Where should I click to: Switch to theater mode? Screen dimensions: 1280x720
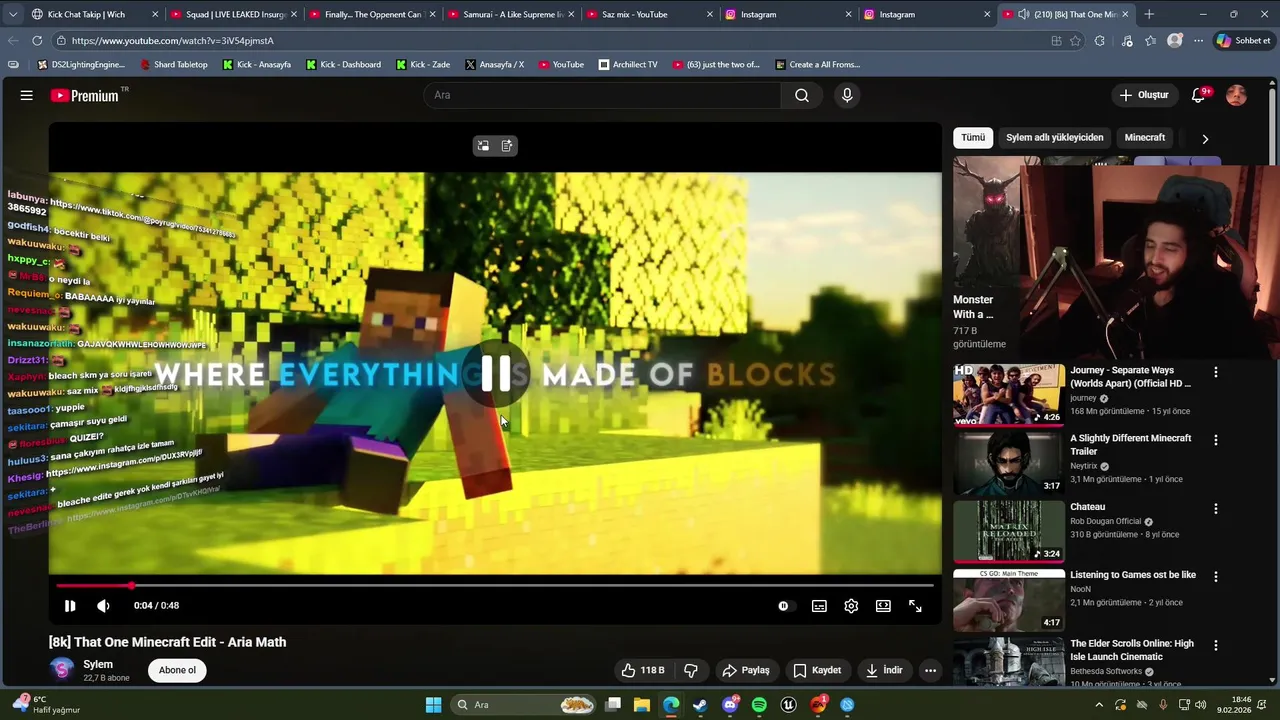click(x=883, y=606)
